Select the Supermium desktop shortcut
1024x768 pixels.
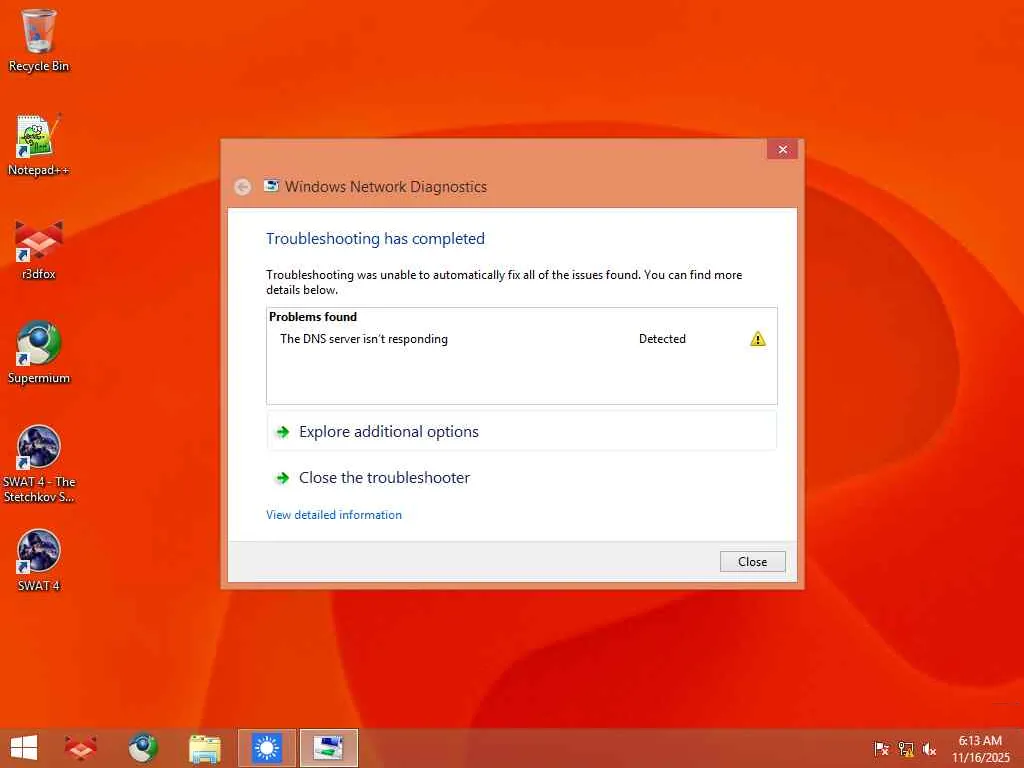point(39,353)
